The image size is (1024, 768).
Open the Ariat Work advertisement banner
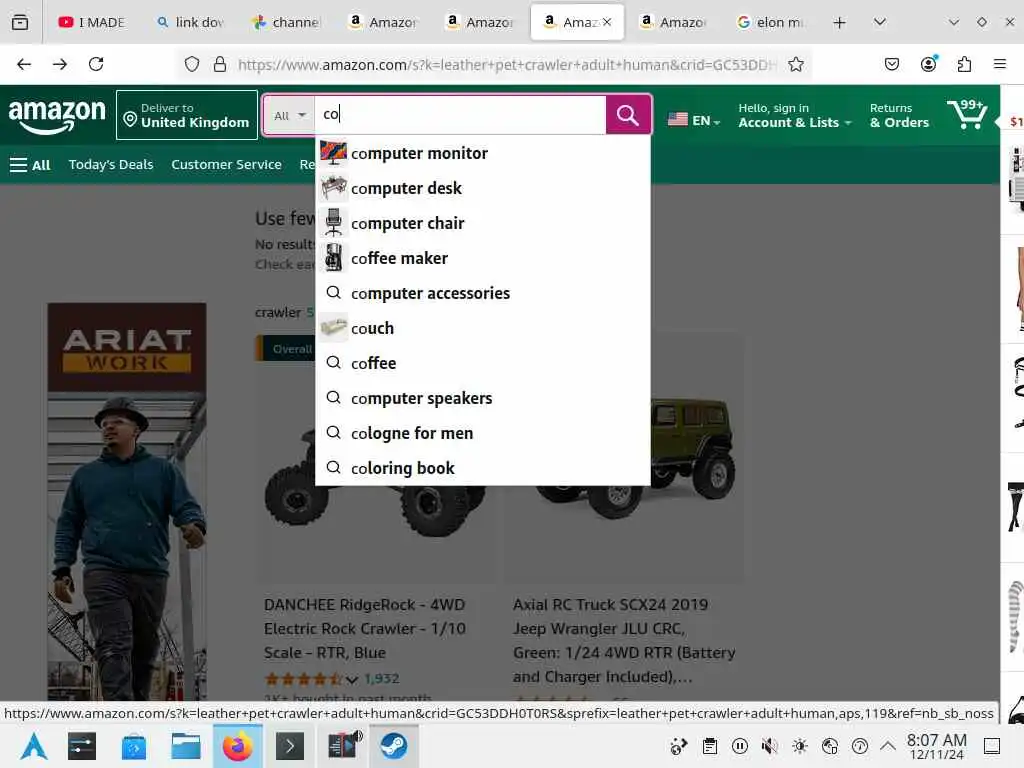click(x=127, y=502)
